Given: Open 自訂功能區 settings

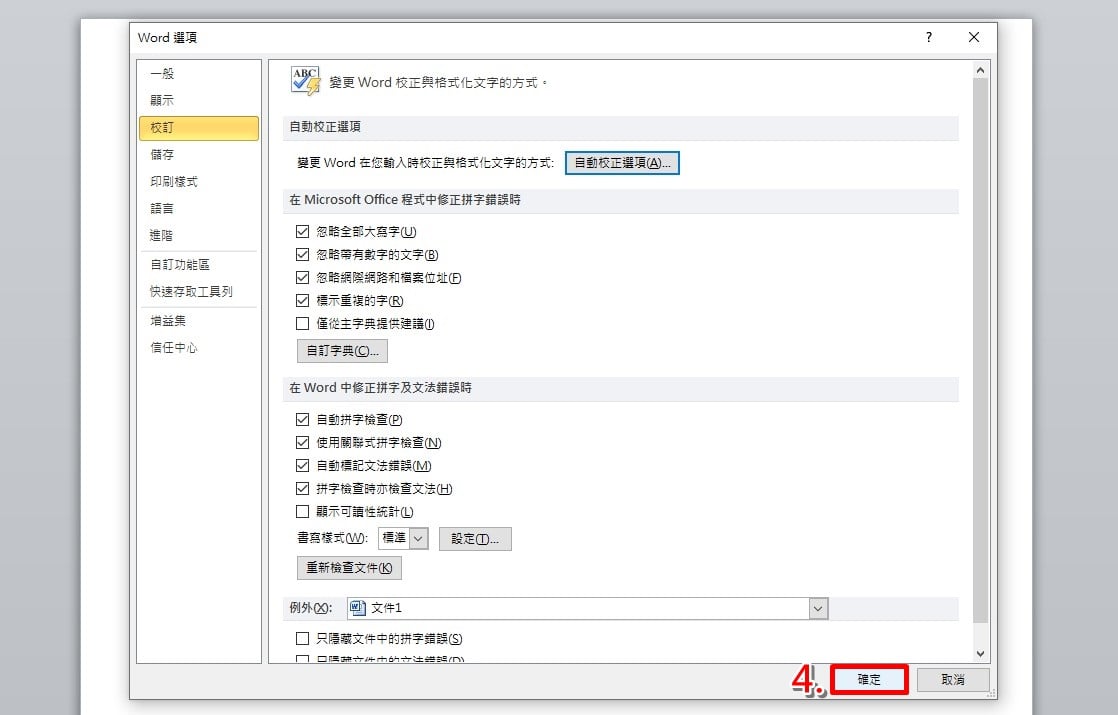Looking at the screenshot, I should [199, 264].
